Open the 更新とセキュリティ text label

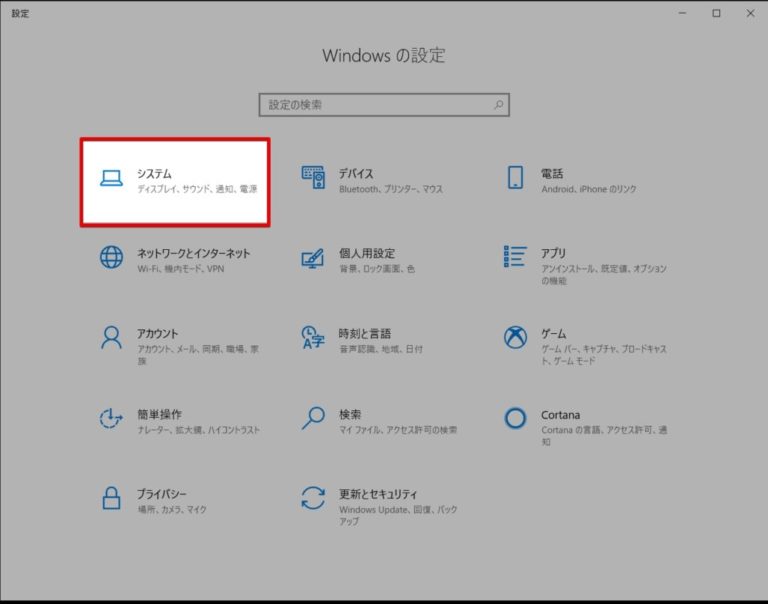click(378, 494)
